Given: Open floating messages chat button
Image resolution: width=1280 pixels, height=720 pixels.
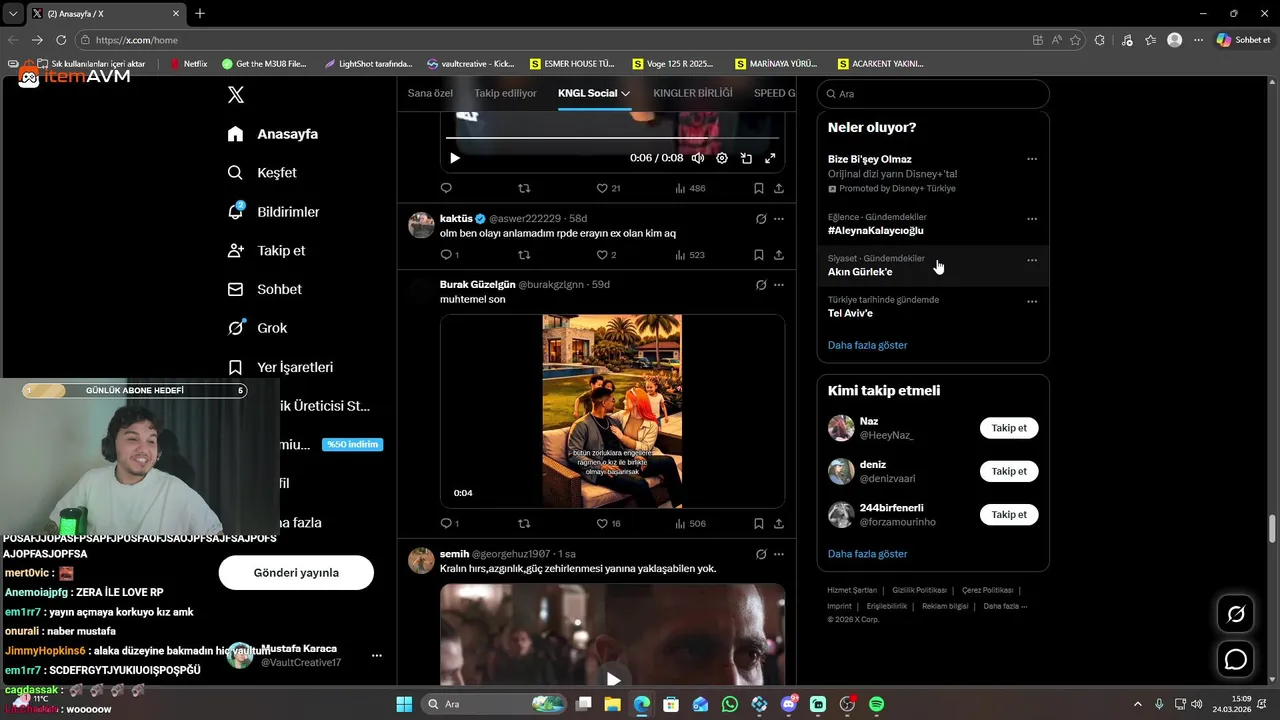Looking at the screenshot, I should (1236, 660).
